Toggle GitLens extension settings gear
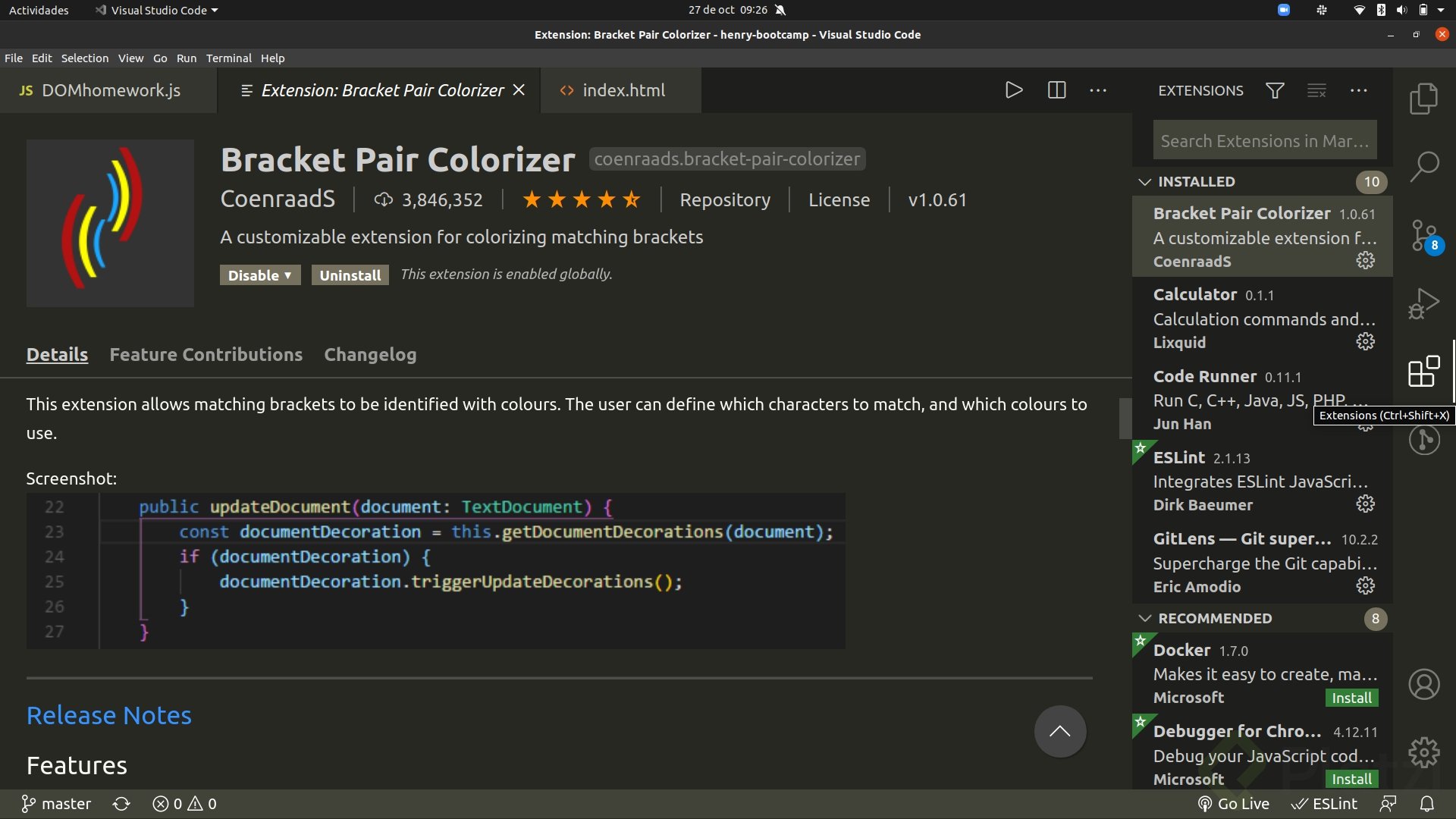Image resolution: width=1456 pixels, height=819 pixels. coord(1366,586)
